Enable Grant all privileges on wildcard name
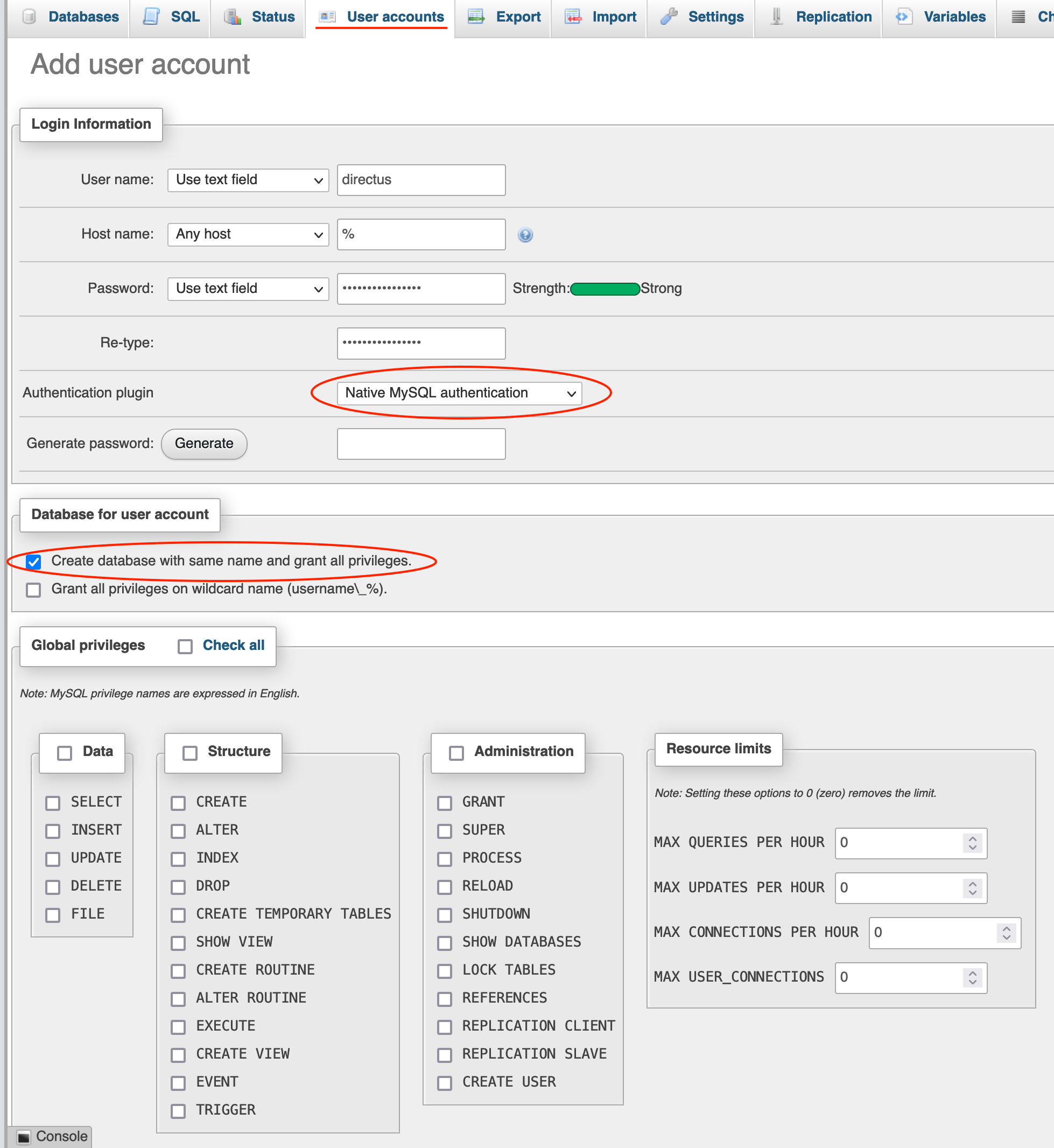This screenshot has height=1148, width=1054. coord(34,590)
